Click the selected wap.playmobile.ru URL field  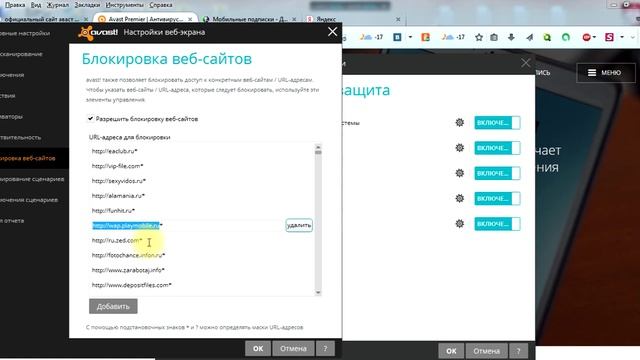pos(187,225)
